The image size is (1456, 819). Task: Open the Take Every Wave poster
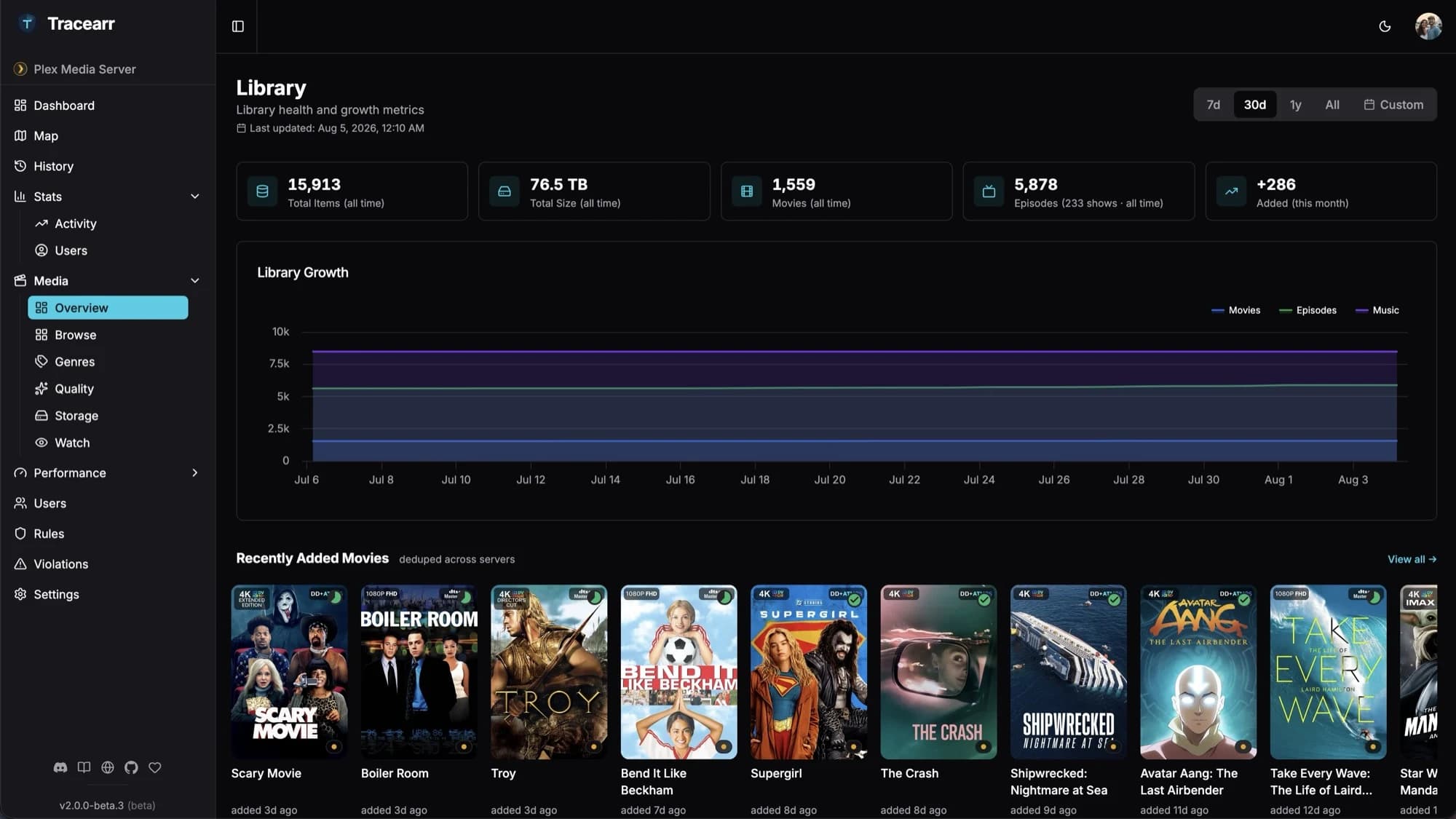tap(1329, 672)
